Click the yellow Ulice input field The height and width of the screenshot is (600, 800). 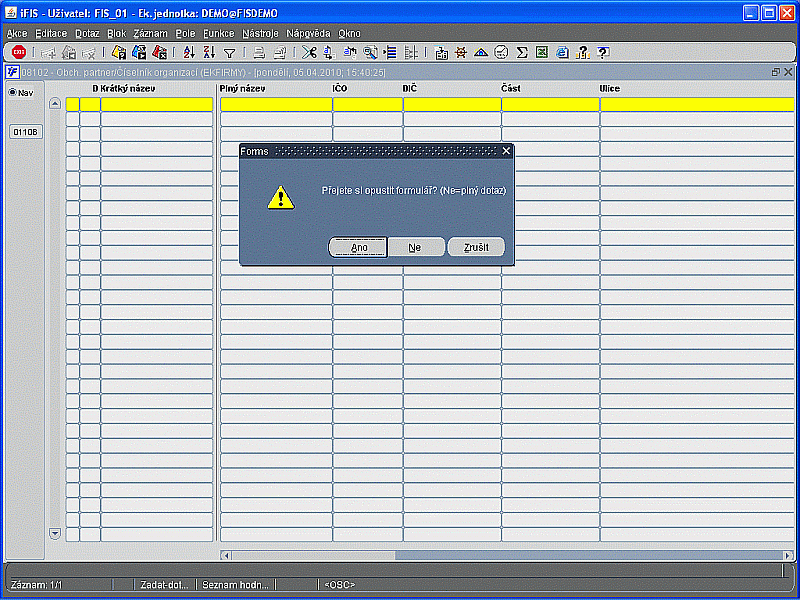click(697, 104)
